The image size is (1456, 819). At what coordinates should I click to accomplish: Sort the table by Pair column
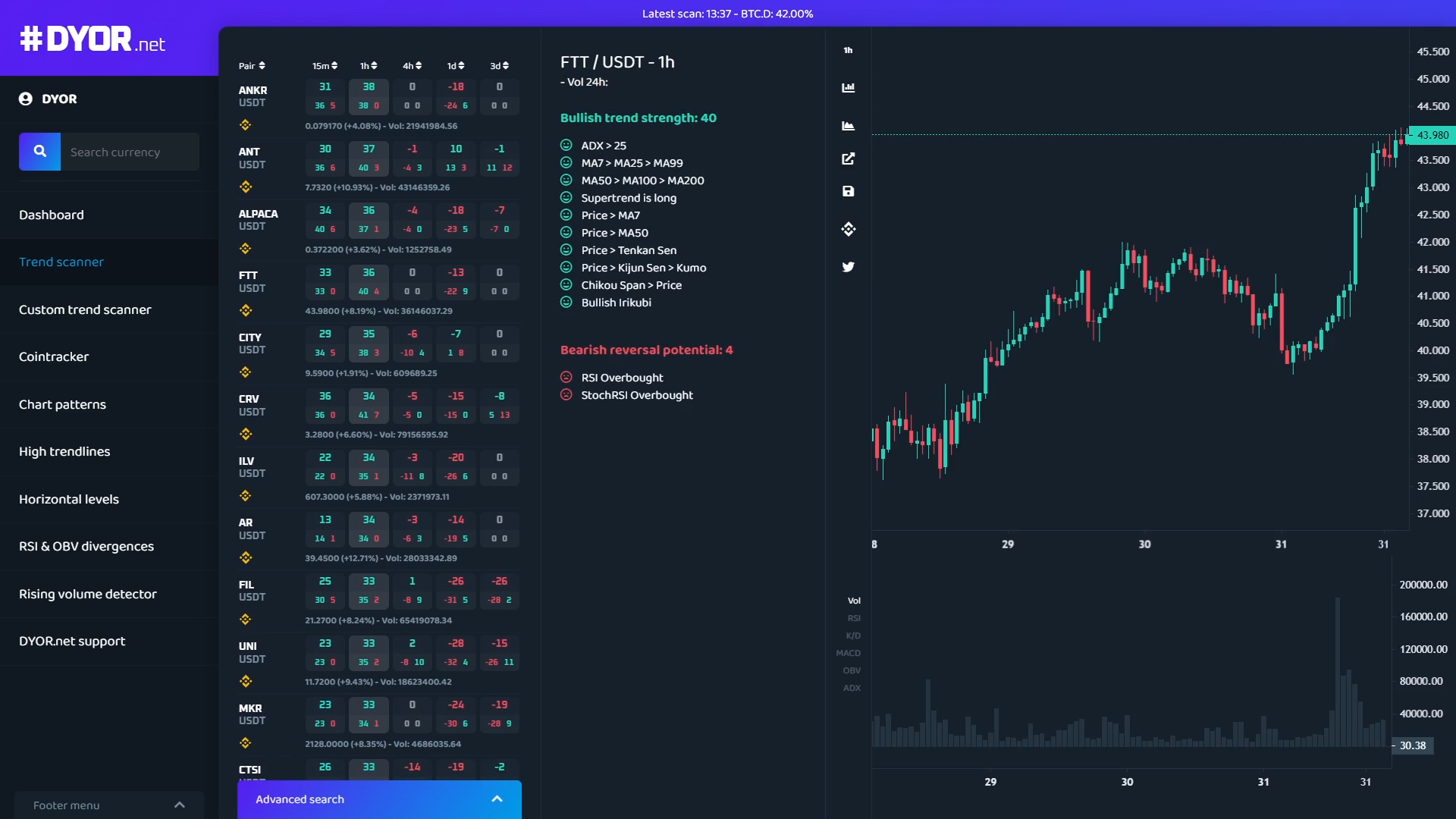[252, 66]
